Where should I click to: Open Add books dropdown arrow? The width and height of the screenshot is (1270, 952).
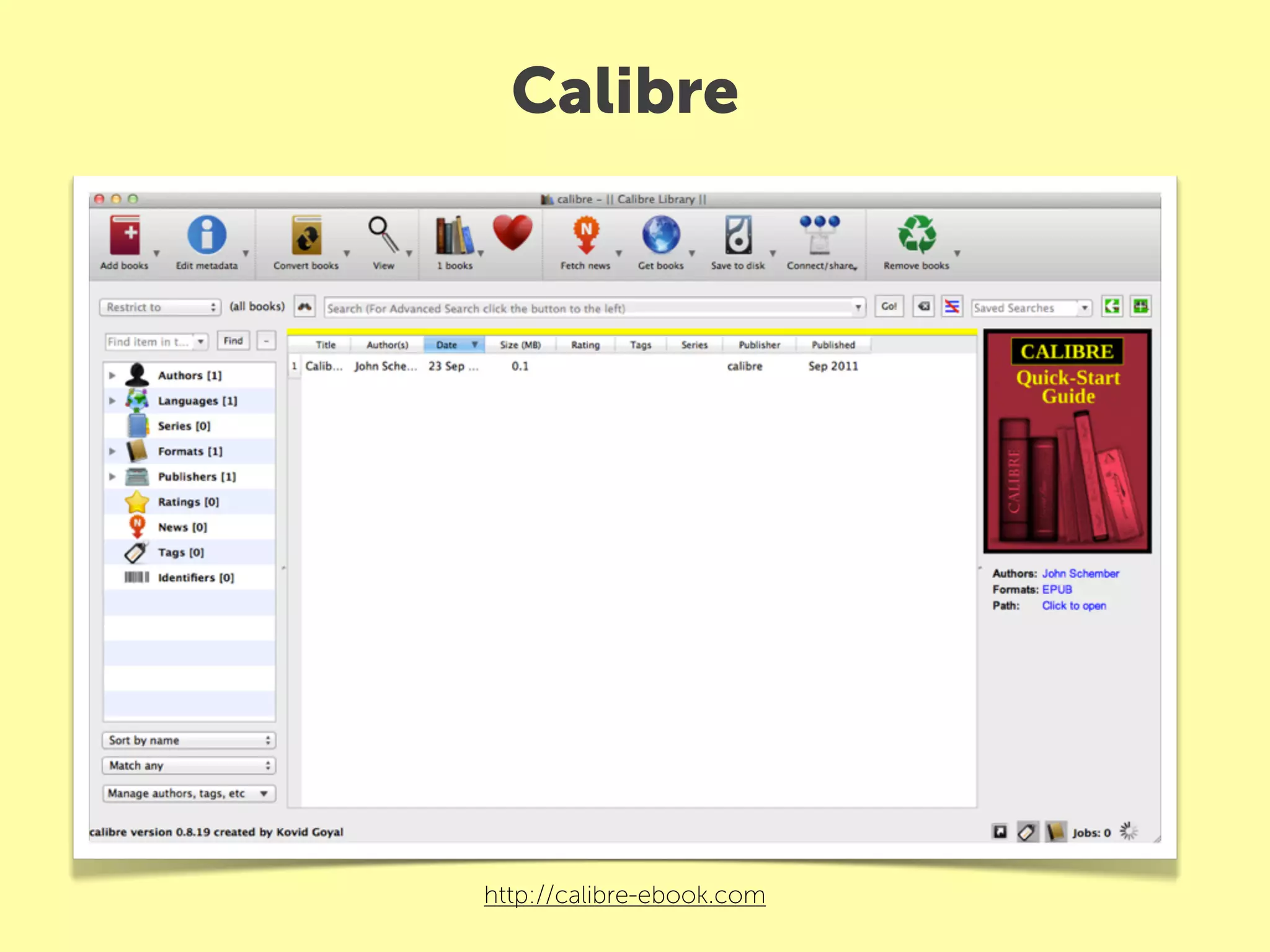tap(157, 253)
